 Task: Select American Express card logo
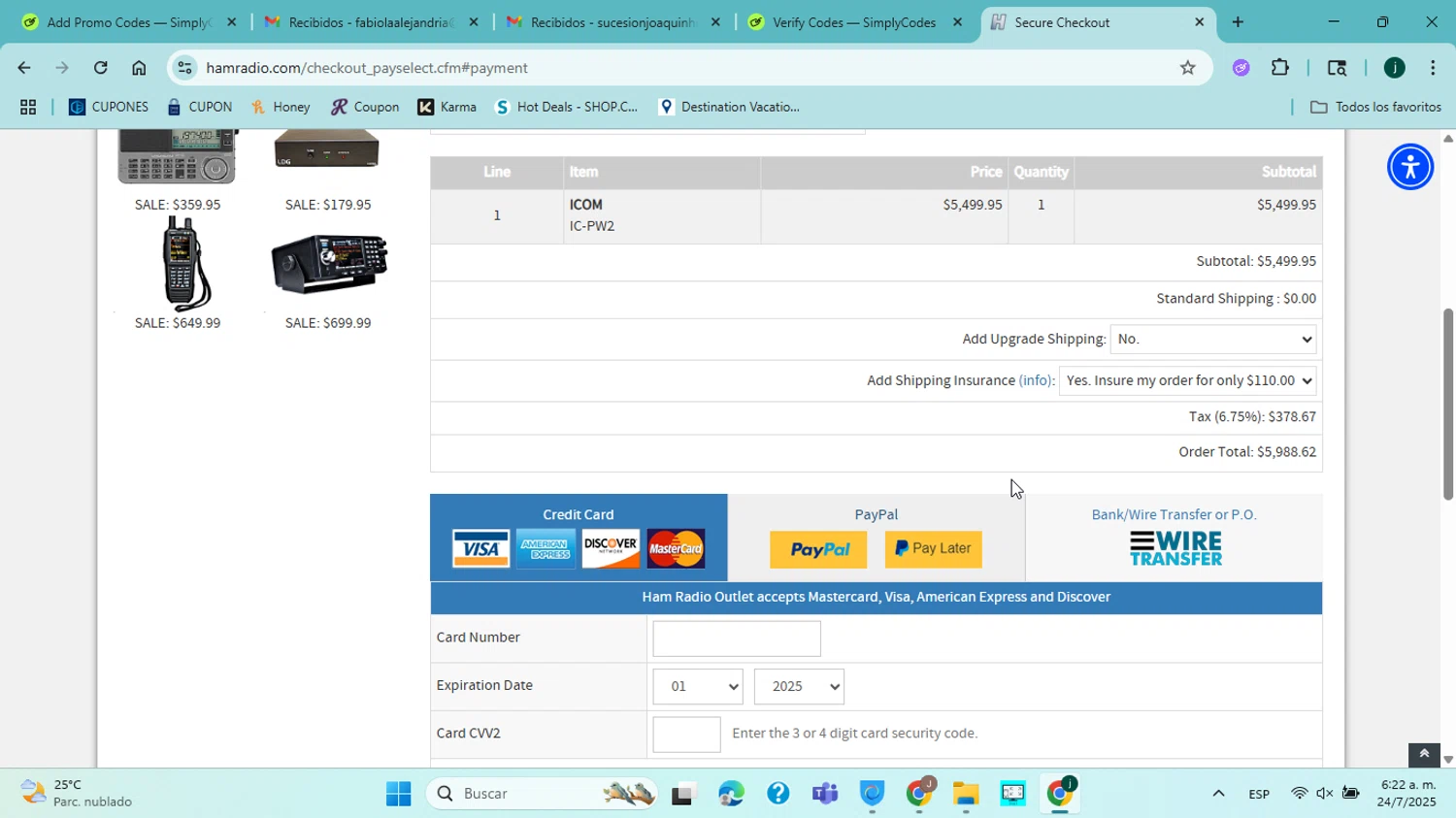546,549
